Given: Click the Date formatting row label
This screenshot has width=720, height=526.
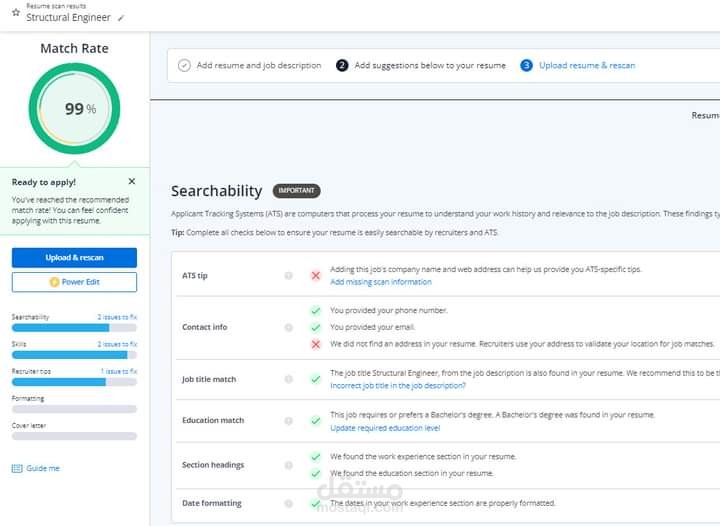Looking at the screenshot, I should pos(212,504).
